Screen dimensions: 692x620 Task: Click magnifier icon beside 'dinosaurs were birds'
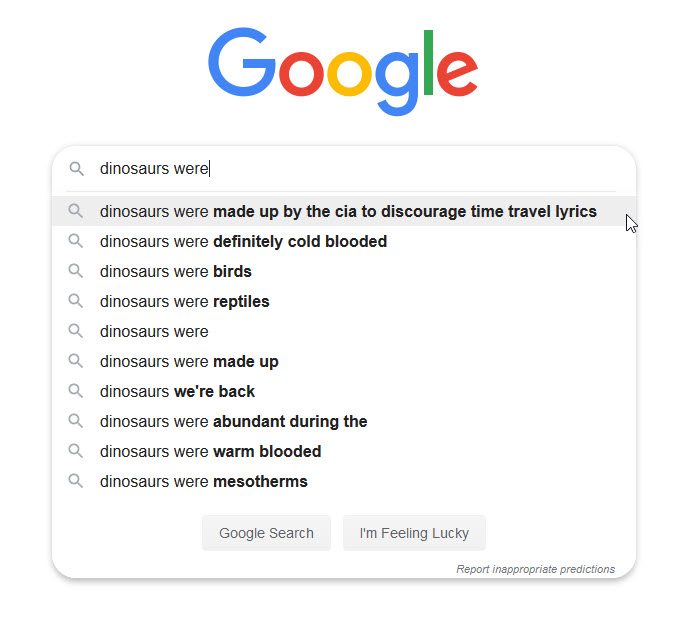pos(76,271)
